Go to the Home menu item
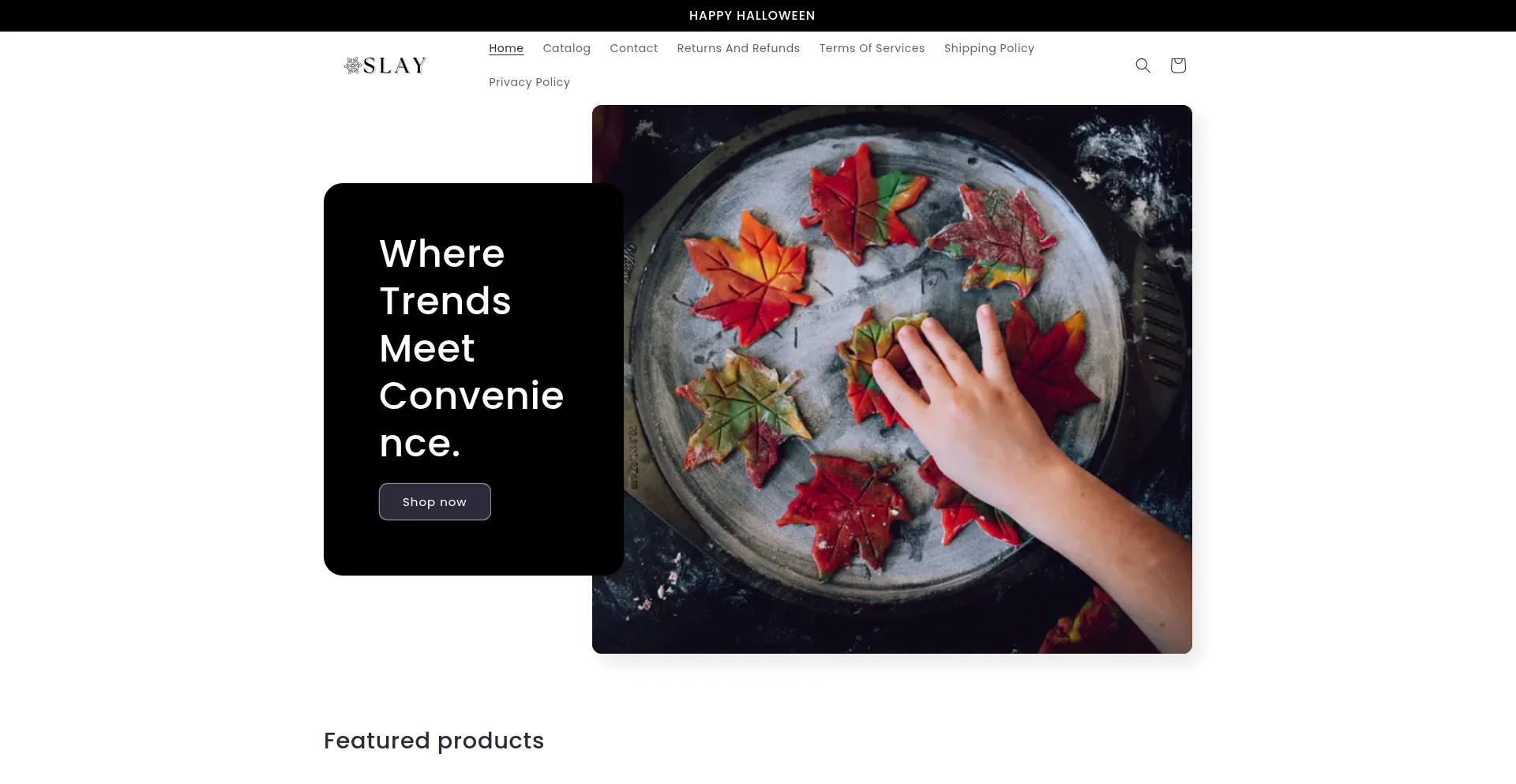The height and width of the screenshot is (784, 1516). (506, 48)
